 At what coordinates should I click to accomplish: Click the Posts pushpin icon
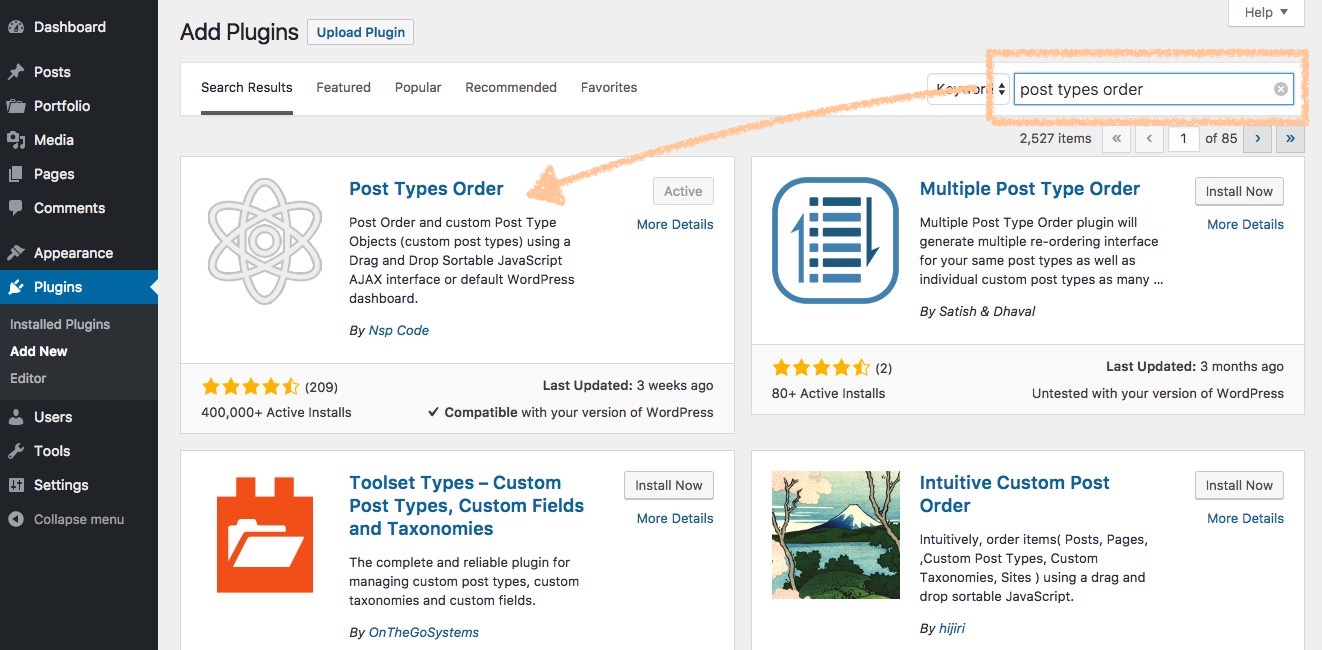coord(16,72)
